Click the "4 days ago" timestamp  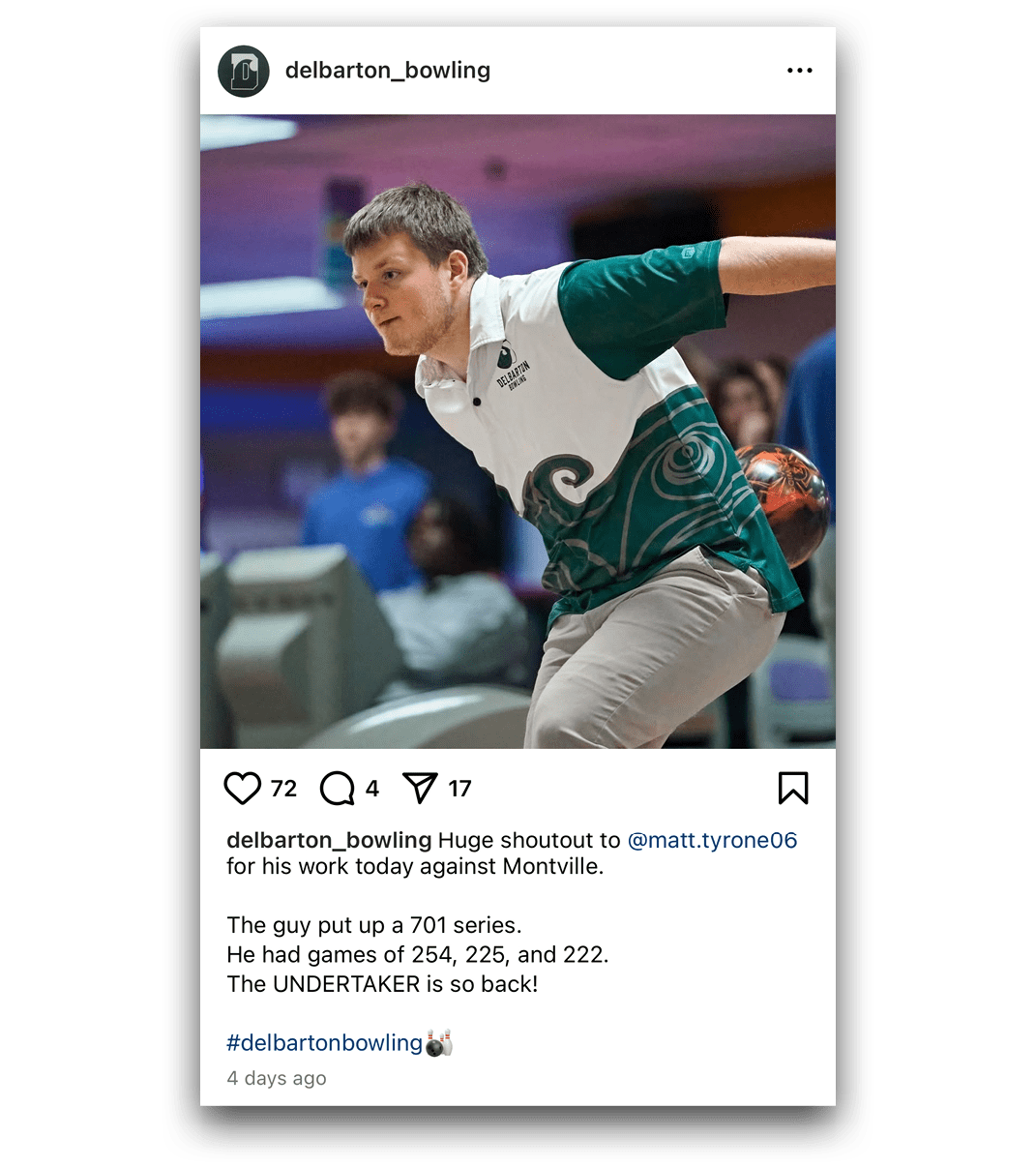point(277,1078)
